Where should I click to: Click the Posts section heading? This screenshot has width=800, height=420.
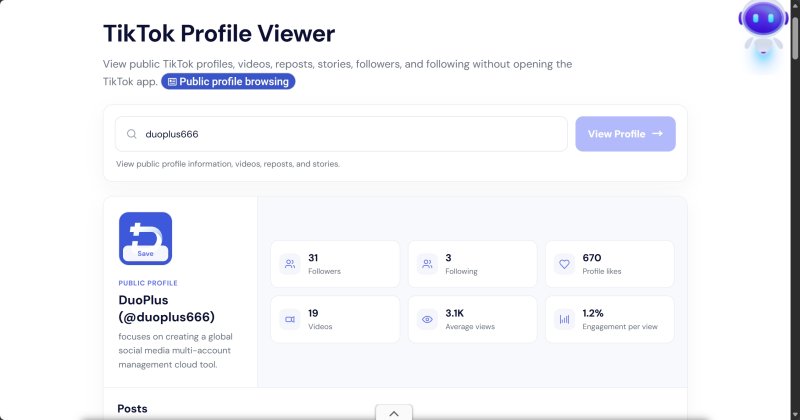click(132, 408)
